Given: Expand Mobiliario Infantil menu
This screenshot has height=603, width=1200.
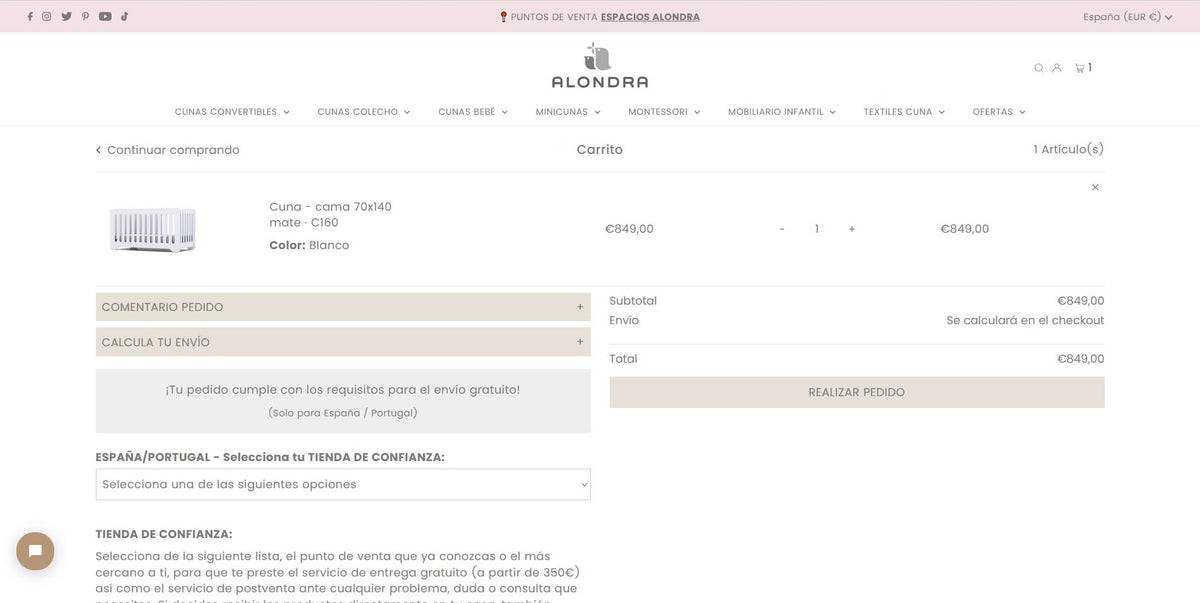Looking at the screenshot, I should [x=782, y=112].
